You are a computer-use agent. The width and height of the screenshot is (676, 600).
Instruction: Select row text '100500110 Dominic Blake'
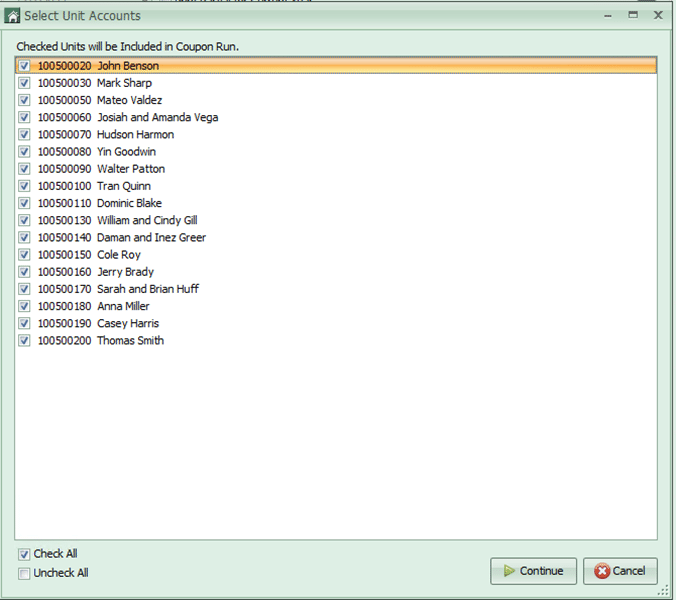coord(100,203)
